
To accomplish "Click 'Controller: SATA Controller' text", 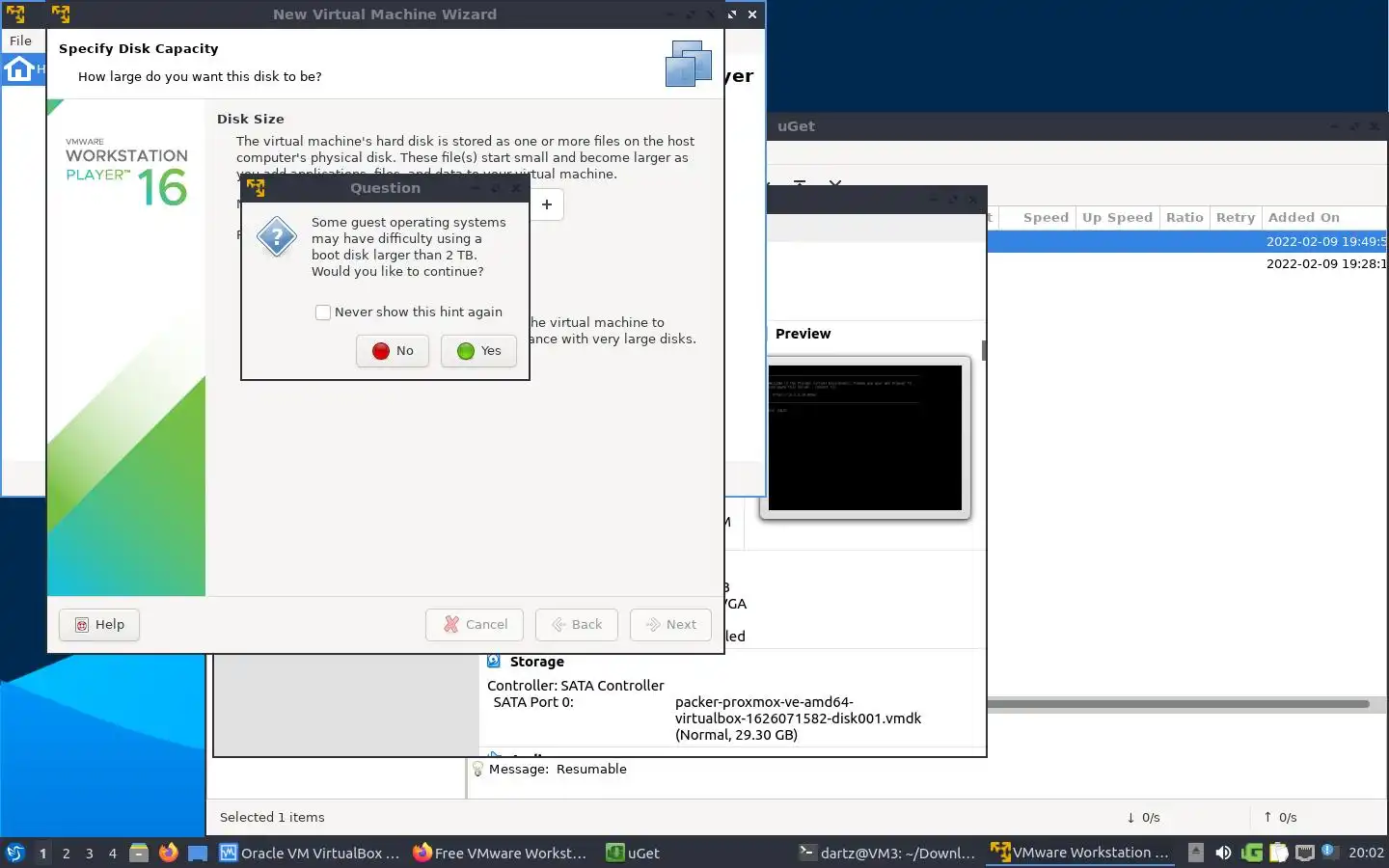I will point(575,686).
